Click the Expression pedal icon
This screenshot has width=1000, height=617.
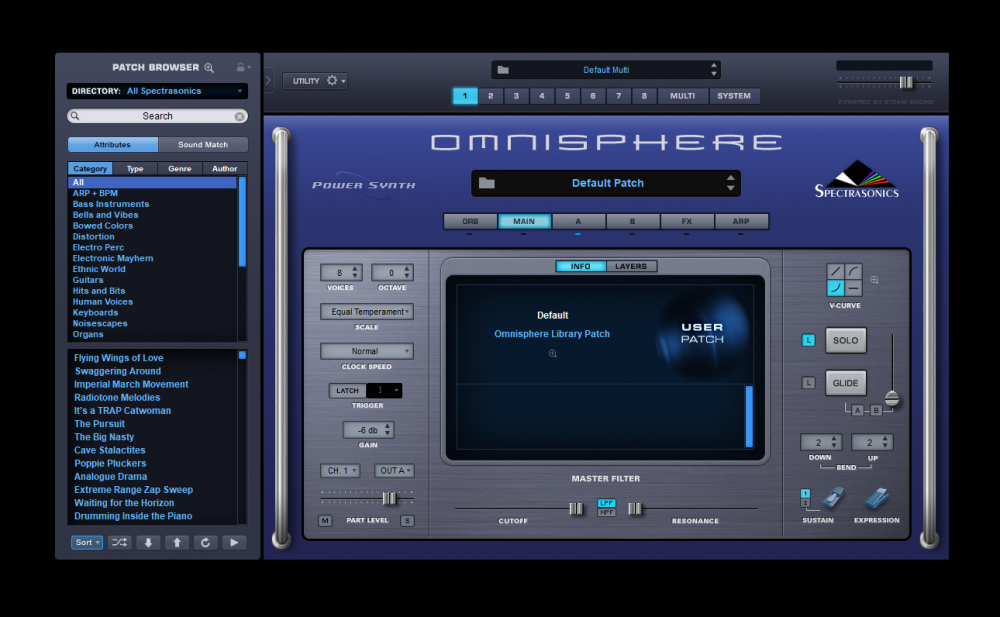(x=877, y=498)
